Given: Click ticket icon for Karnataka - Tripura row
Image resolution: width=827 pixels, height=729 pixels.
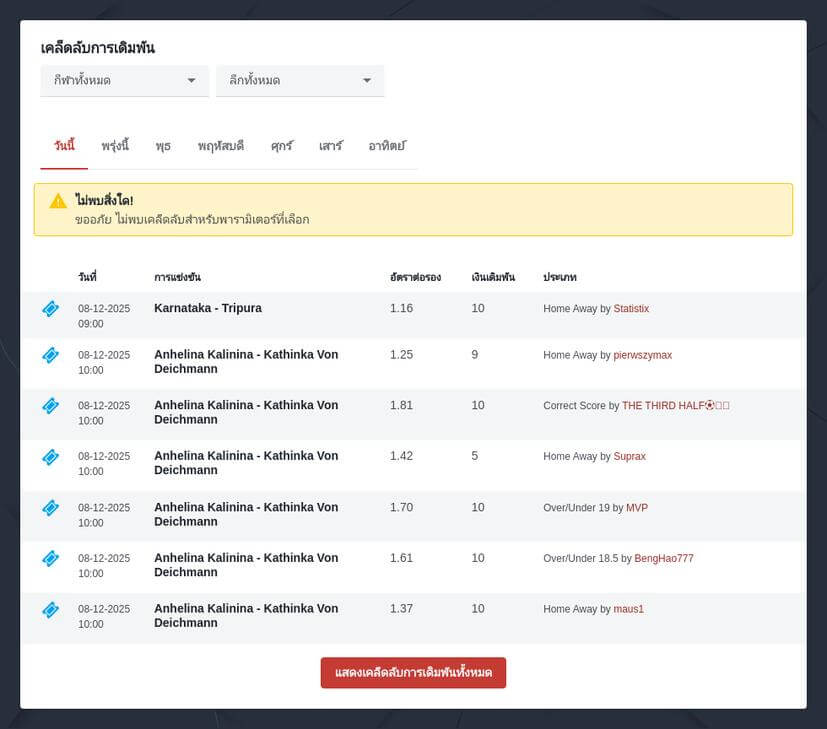Looking at the screenshot, I should [50, 309].
